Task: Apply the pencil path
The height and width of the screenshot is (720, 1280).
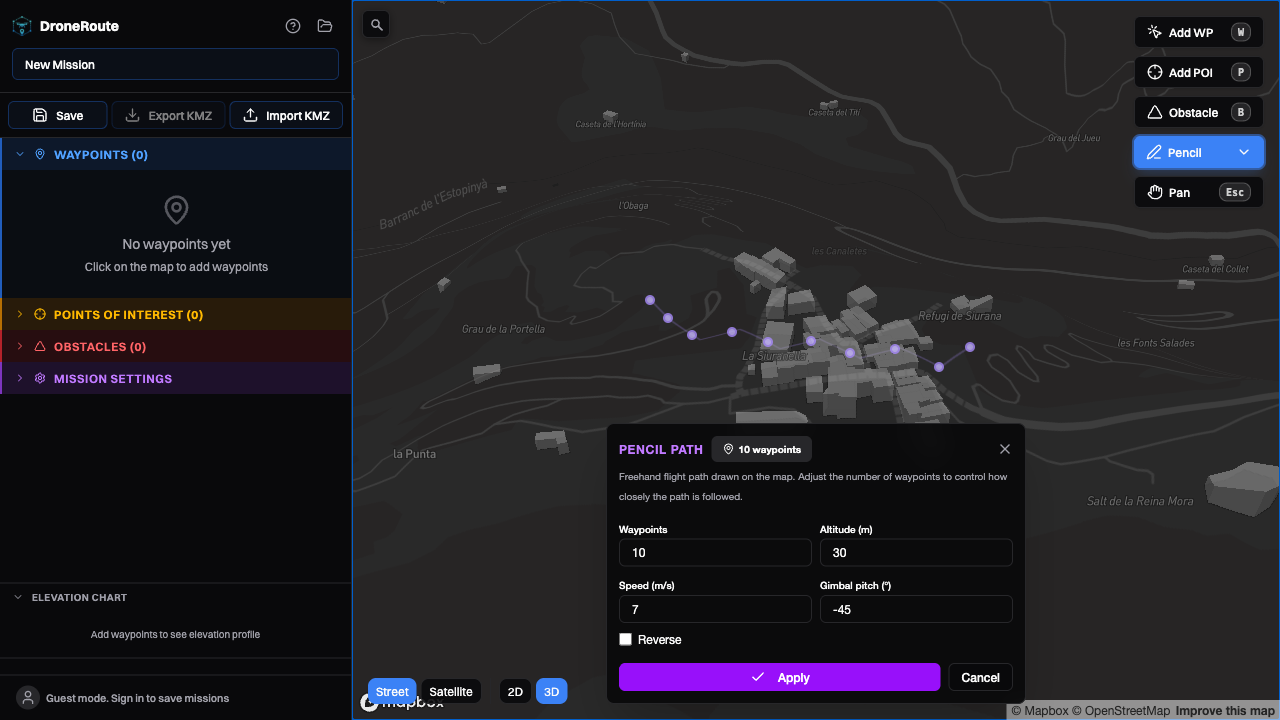Action: coord(779,678)
